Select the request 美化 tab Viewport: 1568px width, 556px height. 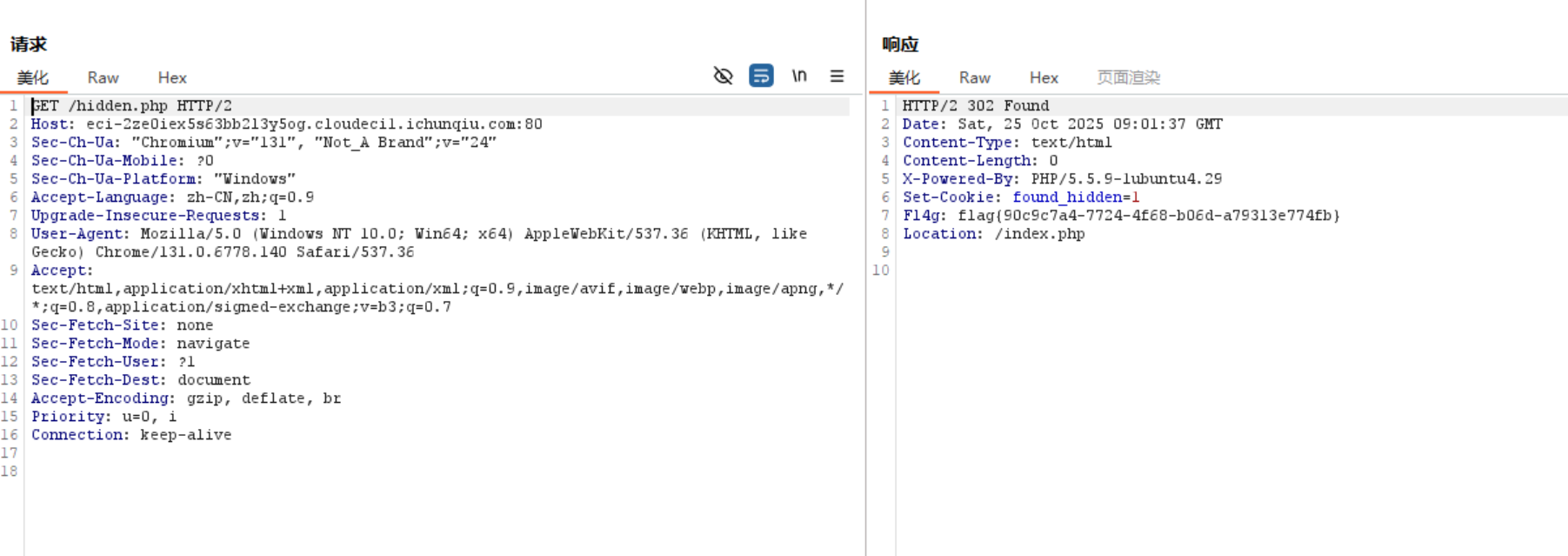[x=33, y=77]
